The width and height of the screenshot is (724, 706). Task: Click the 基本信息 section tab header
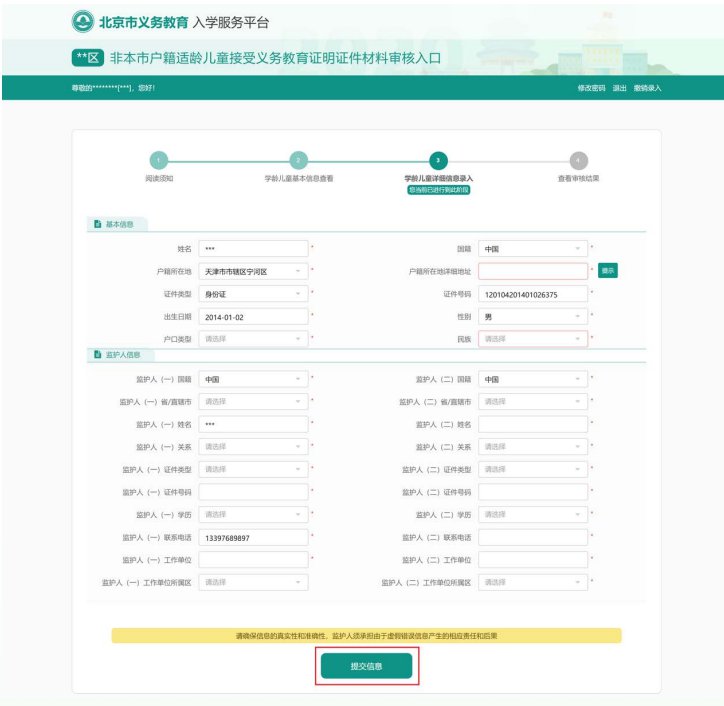[117, 224]
